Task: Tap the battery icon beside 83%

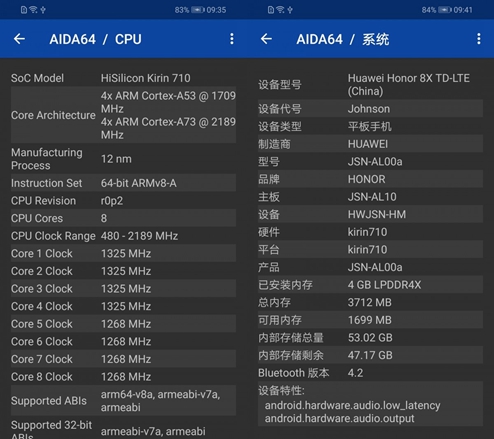Action: point(198,10)
